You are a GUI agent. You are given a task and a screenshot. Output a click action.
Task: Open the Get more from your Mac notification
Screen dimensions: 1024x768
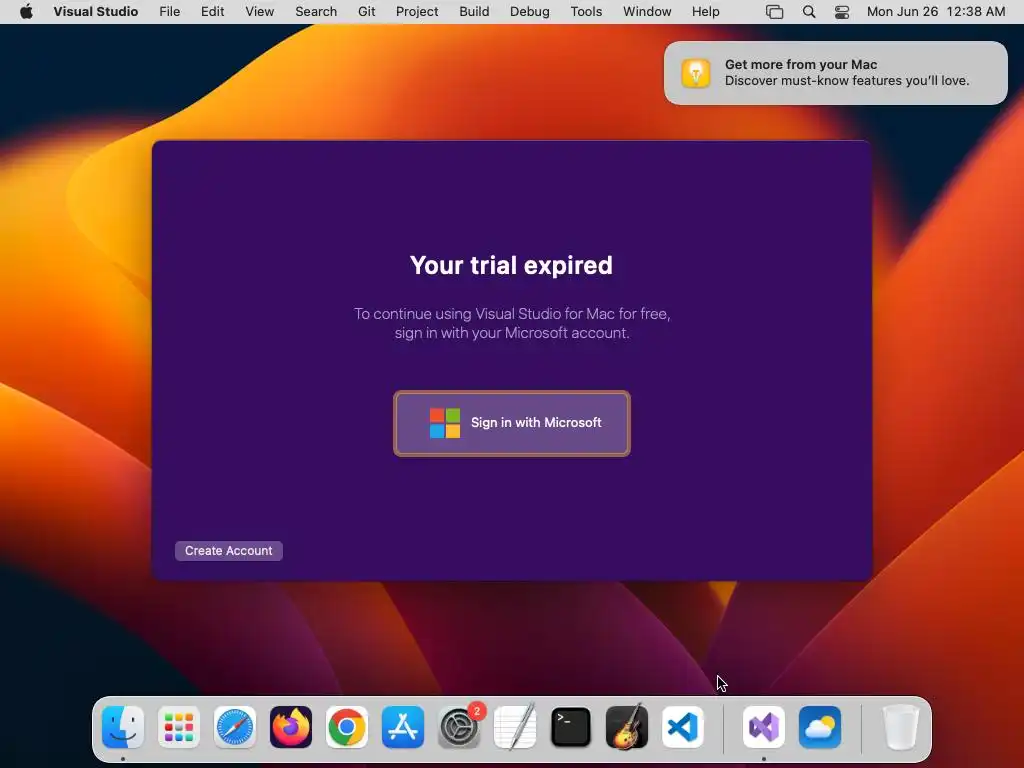pyautogui.click(x=835, y=72)
